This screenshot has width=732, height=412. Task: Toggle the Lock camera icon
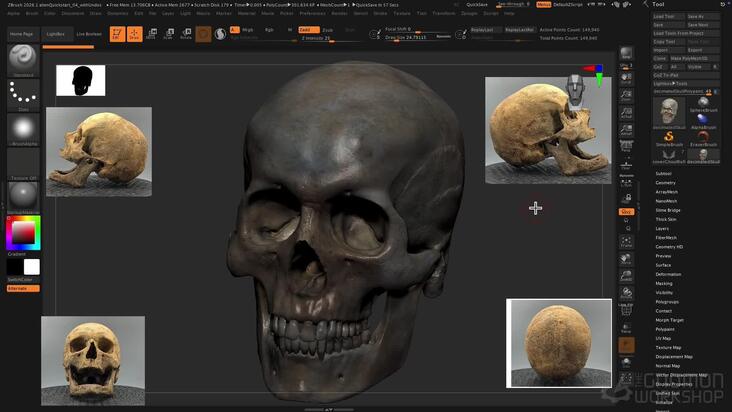click(x=626, y=198)
